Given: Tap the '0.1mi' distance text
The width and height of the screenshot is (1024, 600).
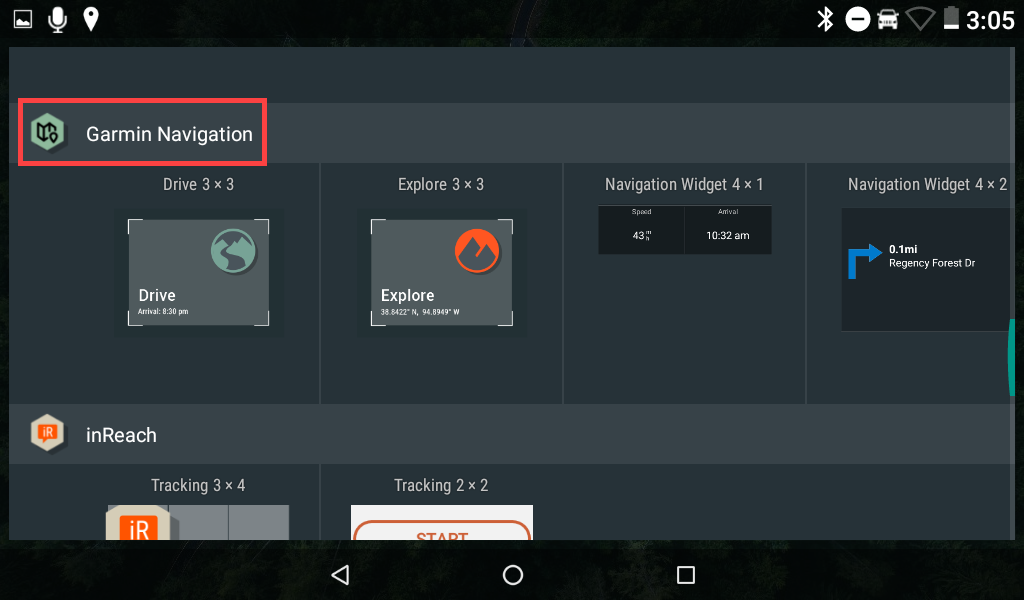Looking at the screenshot, I should point(903,249).
